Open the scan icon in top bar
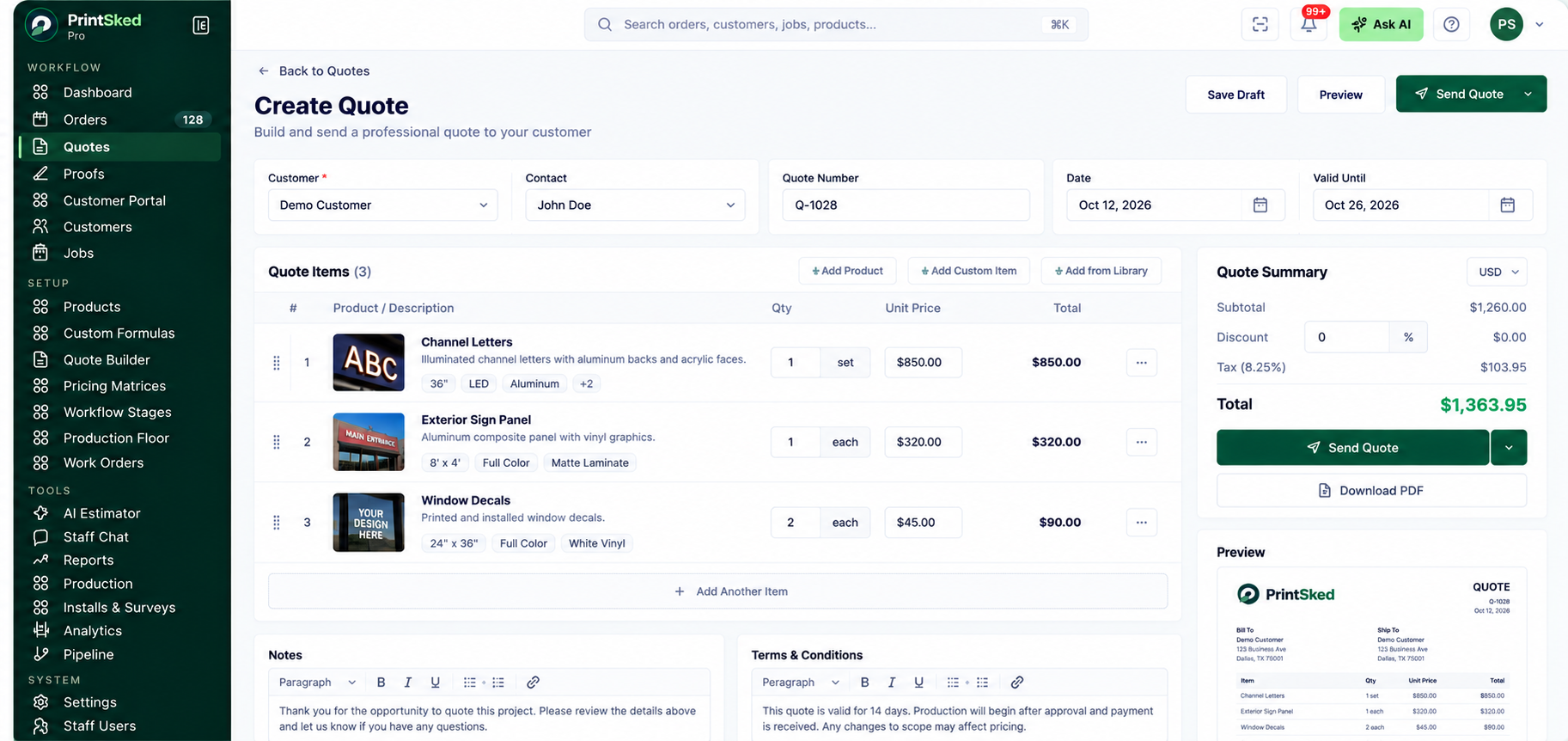Viewport: 1568px width, 741px height. (1260, 25)
